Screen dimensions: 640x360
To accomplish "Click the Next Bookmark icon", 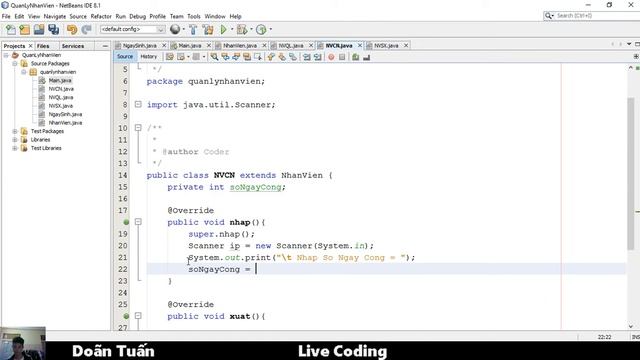I will [x=282, y=57].
